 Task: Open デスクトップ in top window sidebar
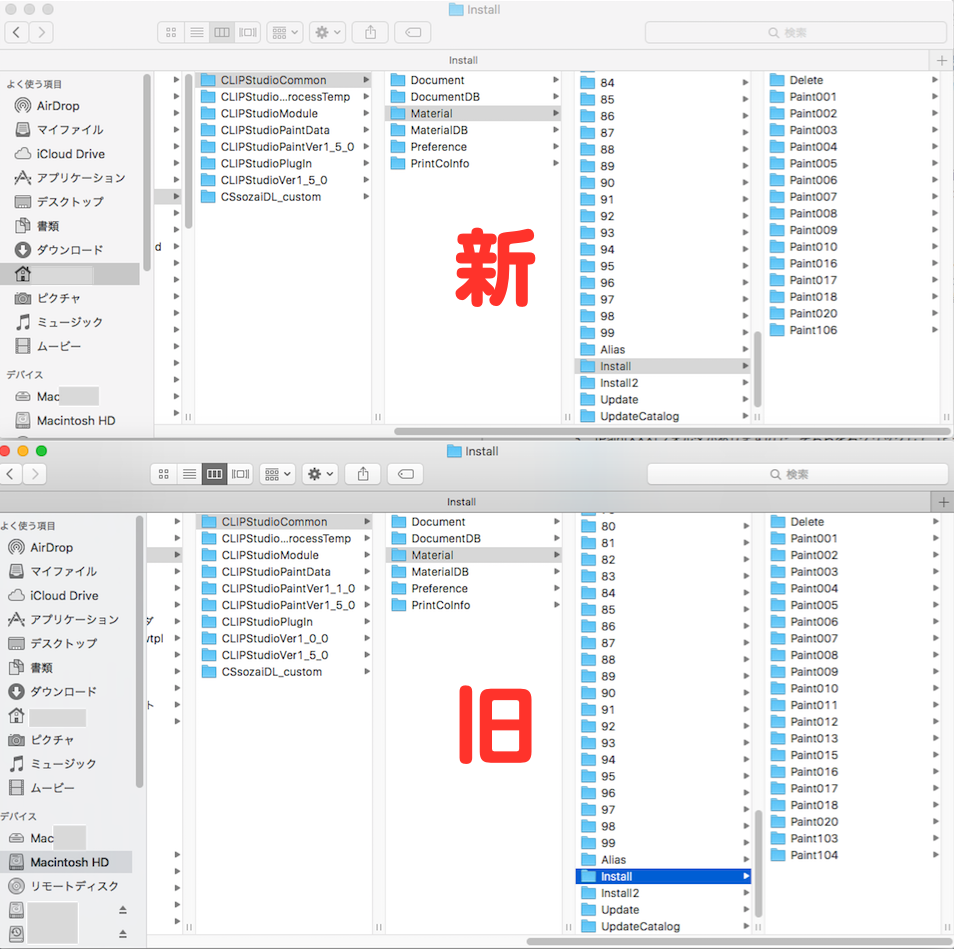[70, 201]
